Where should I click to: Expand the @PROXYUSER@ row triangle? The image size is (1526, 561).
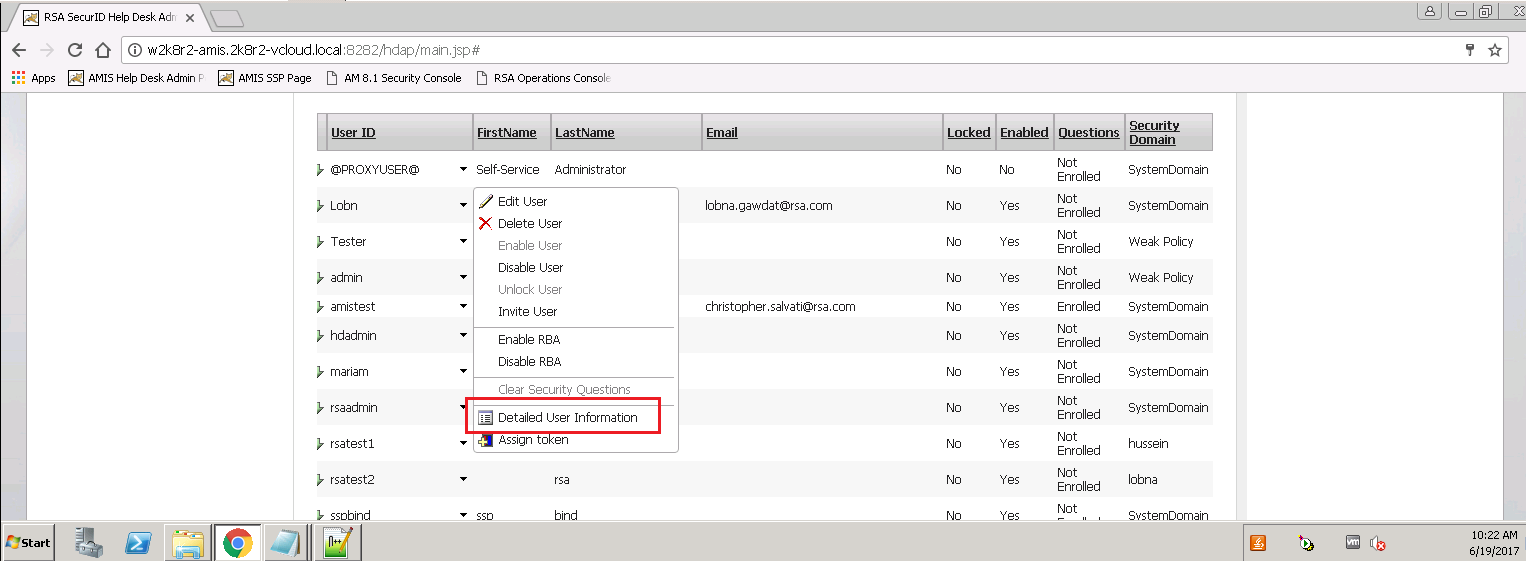[x=321, y=170]
